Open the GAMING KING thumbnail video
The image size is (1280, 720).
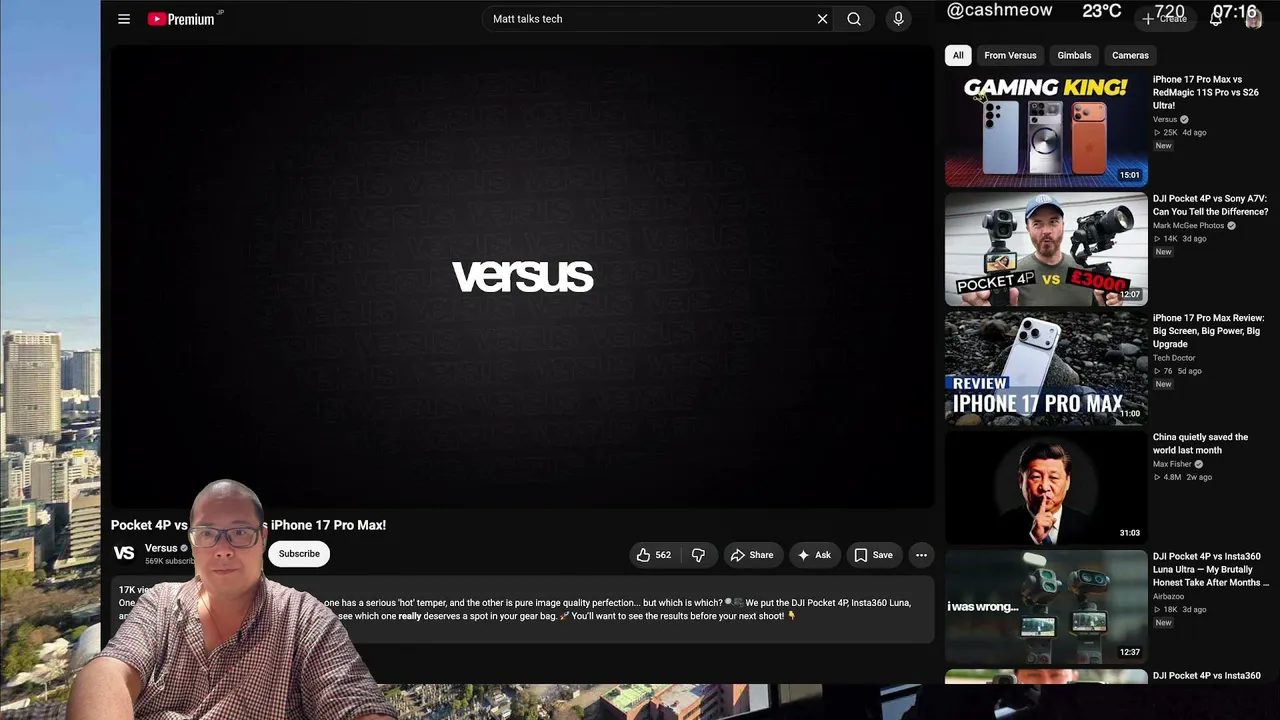[x=1046, y=130]
